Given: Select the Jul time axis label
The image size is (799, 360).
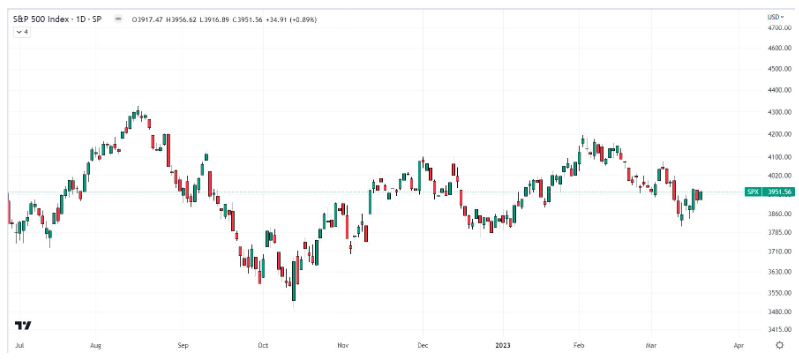Looking at the screenshot, I should (x=19, y=346).
